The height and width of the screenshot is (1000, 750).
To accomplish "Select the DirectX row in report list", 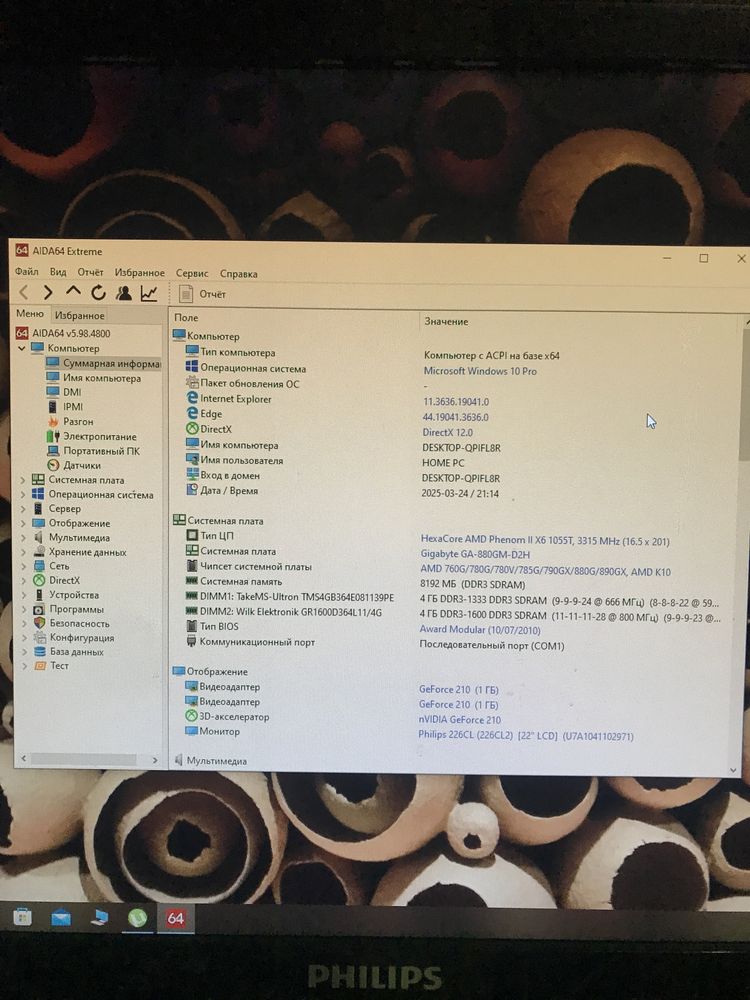I will click(x=209, y=429).
